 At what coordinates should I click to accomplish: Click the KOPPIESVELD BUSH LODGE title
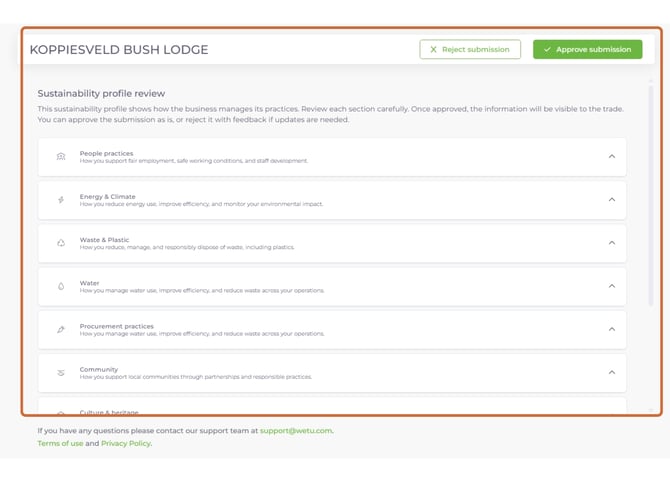click(x=119, y=50)
